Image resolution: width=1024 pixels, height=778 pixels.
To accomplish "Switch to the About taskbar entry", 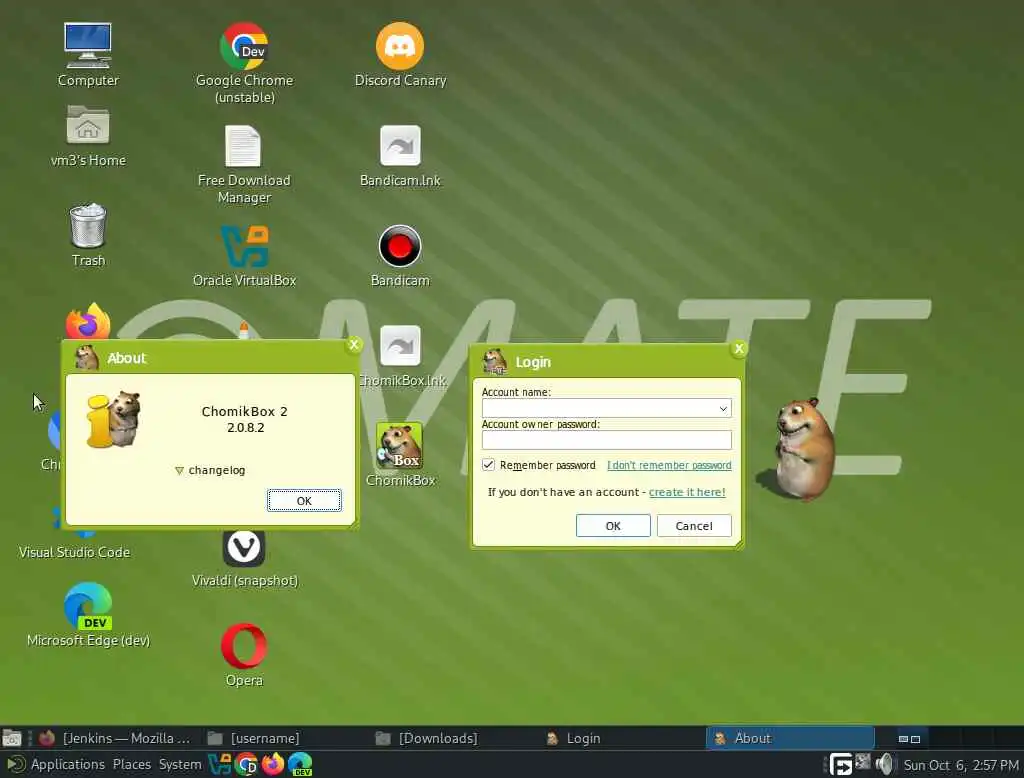I will (x=790, y=738).
